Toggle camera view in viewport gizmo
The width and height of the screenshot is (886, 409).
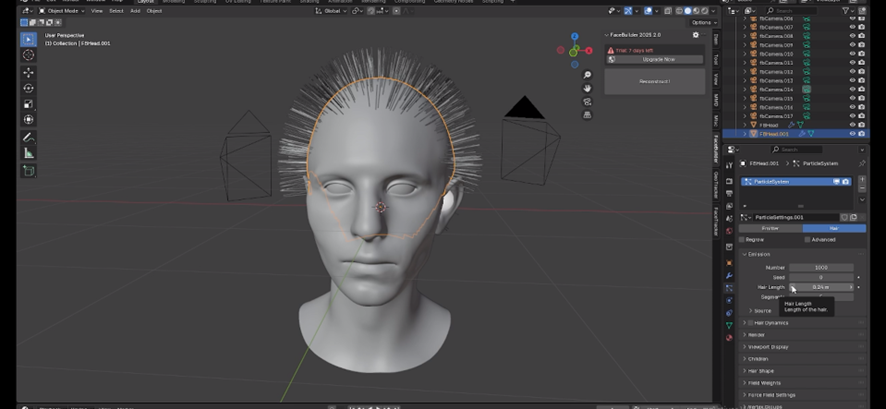pos(588,100)
